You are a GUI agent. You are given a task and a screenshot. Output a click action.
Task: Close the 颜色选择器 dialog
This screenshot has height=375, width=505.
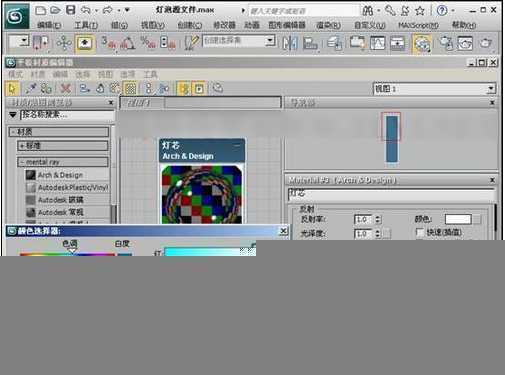coord(283,231)
